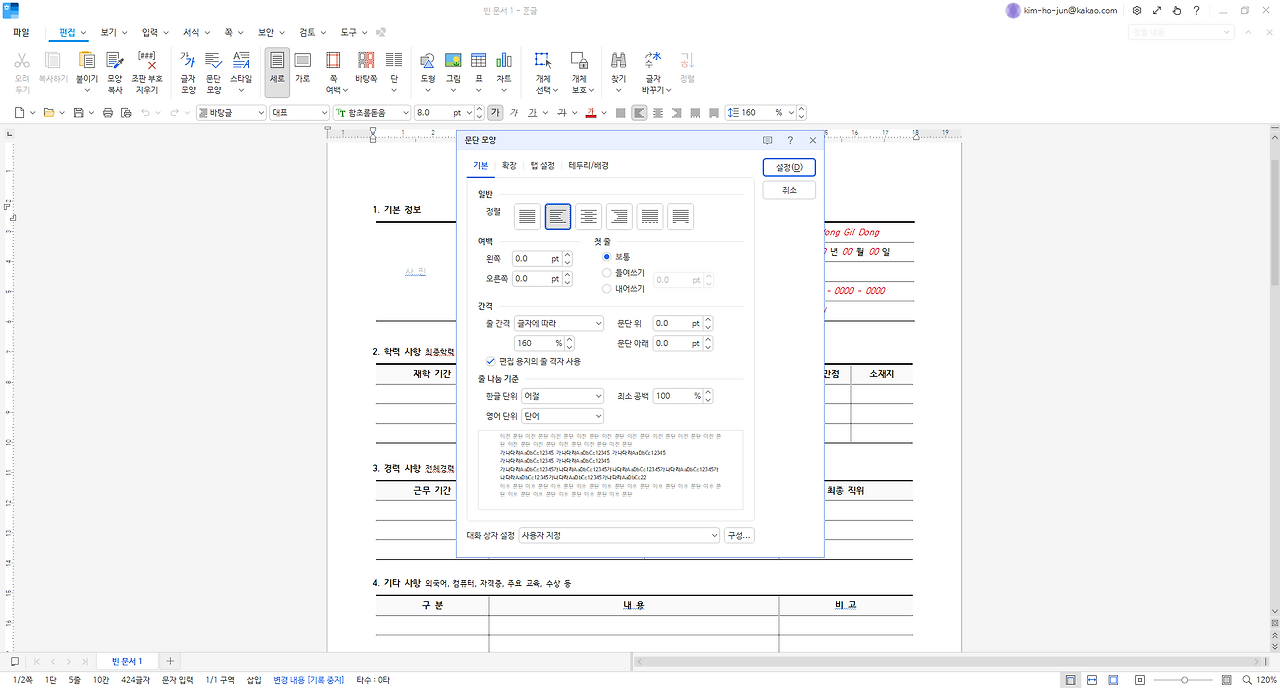Screen dimensions: 1280x688
Task: Switch to the 탭 설정 tab
Action: pyautogui.click(x=542, y=165)
